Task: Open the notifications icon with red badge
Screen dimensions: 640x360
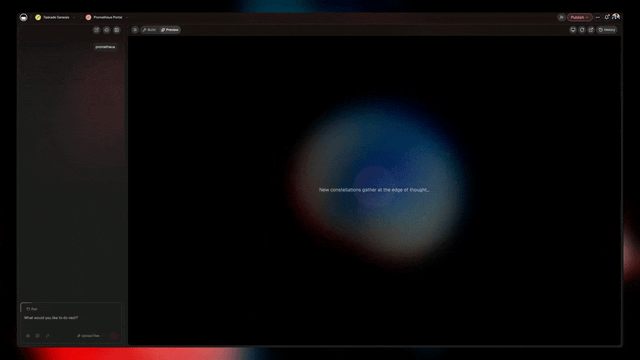Action: click(607, 17)
